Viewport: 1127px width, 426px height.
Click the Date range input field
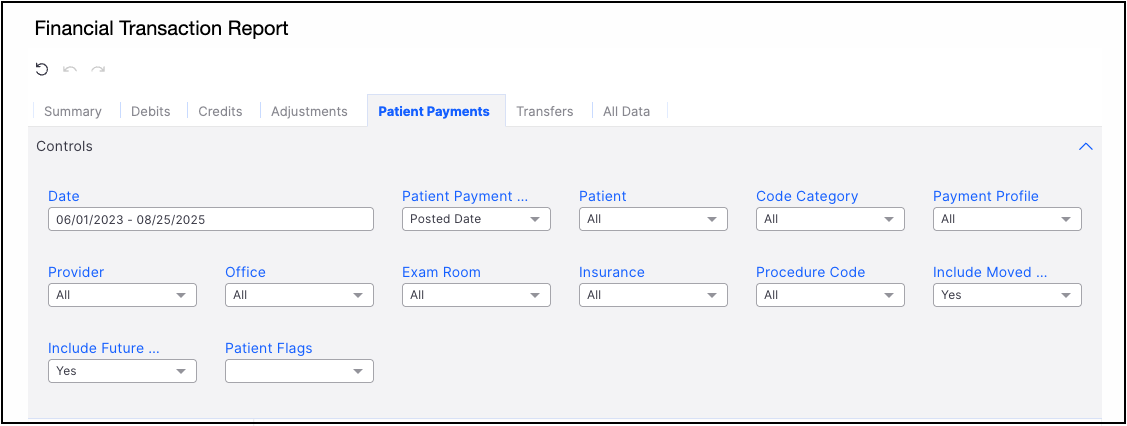tap(210, 219)
